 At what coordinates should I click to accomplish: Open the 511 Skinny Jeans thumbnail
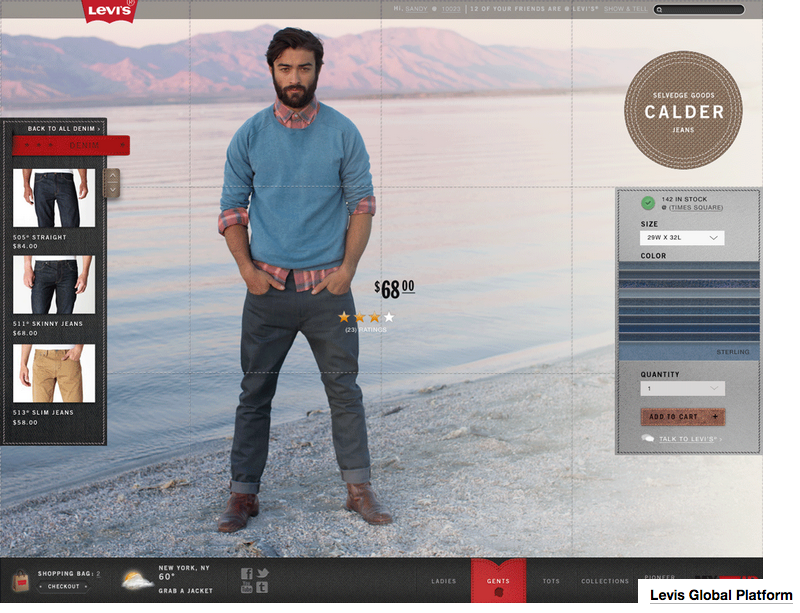point(54,285)
